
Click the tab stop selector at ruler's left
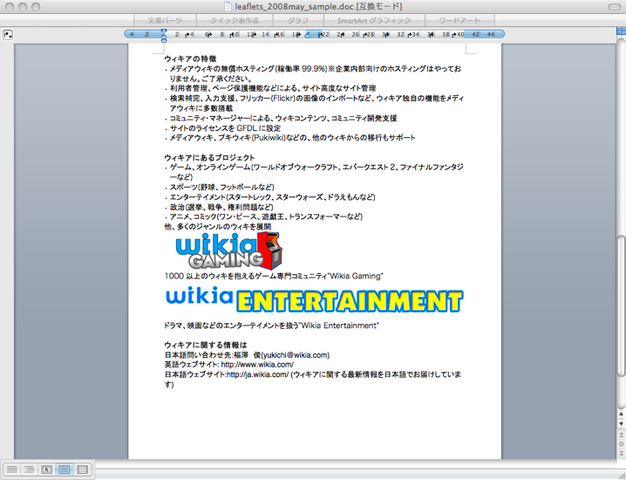coord(8,35)
